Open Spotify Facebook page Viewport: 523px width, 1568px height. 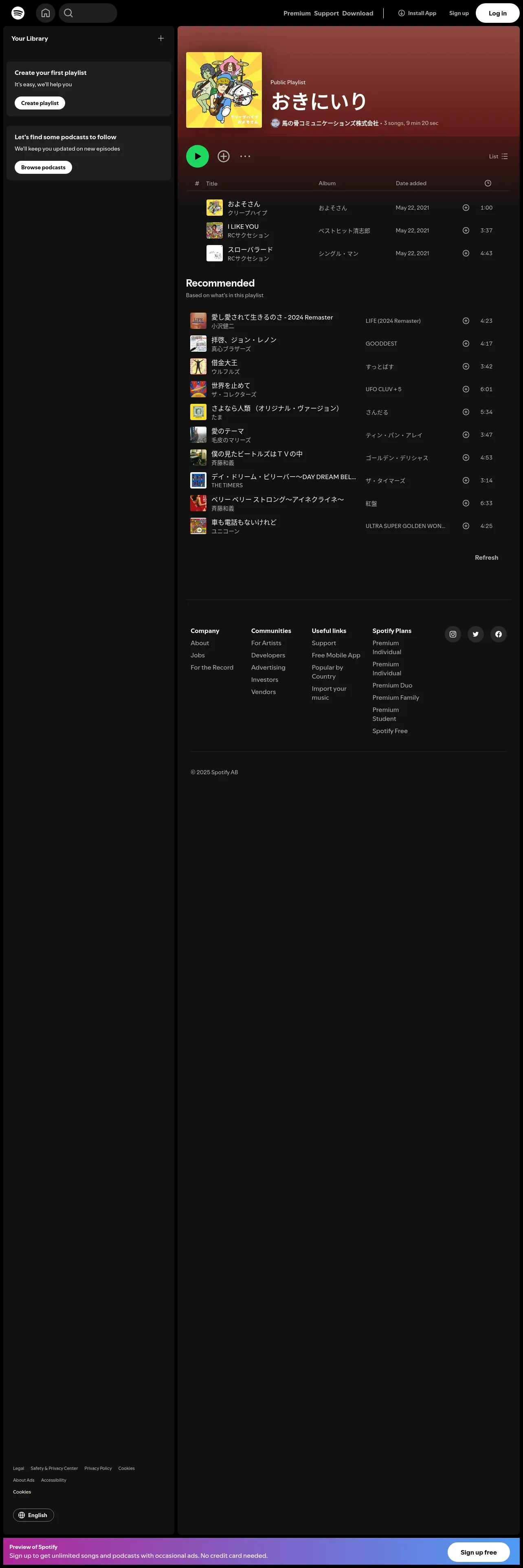tap(499, 634)
